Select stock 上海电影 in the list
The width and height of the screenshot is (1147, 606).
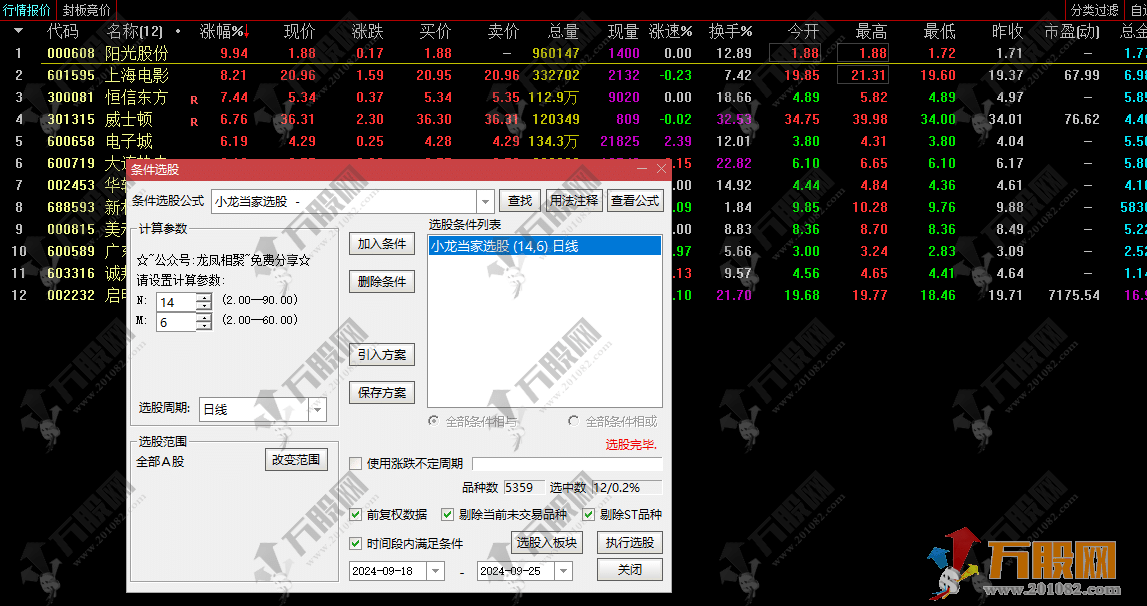pos(137,75)
